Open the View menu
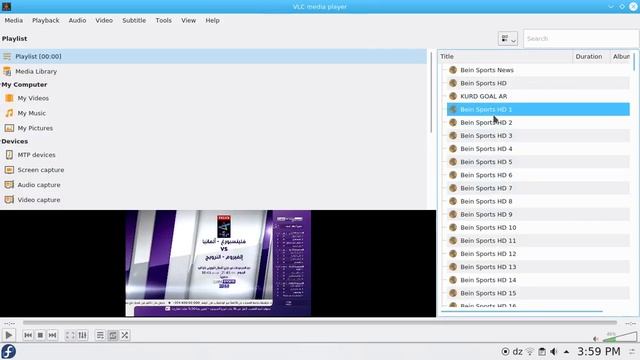The height and width of the screenshot is (360, 640). pyautogui.click(x=188, y=20)
